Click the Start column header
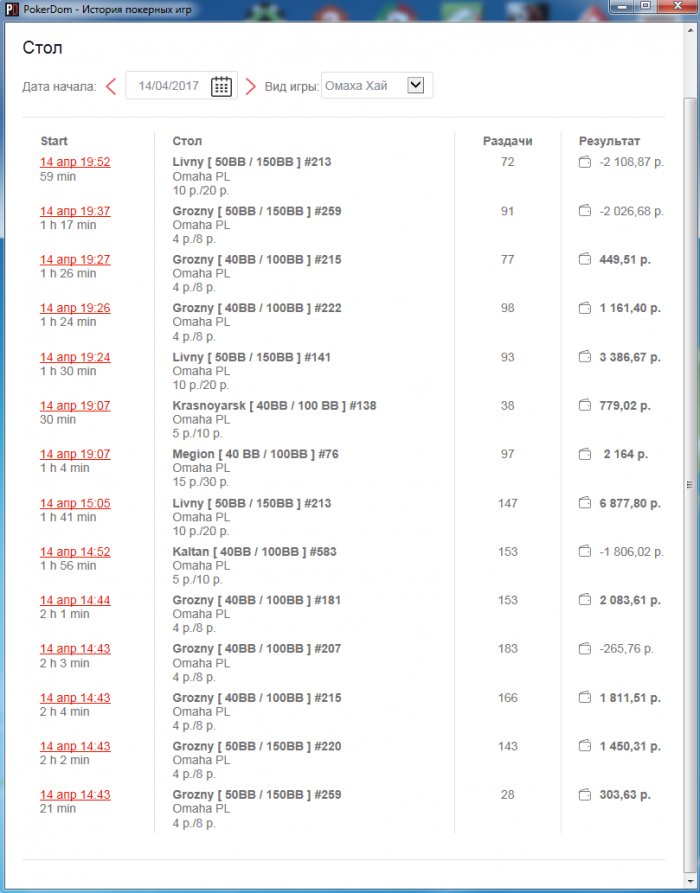The width and height of the screenshot is (700, 893). [54, 141]
